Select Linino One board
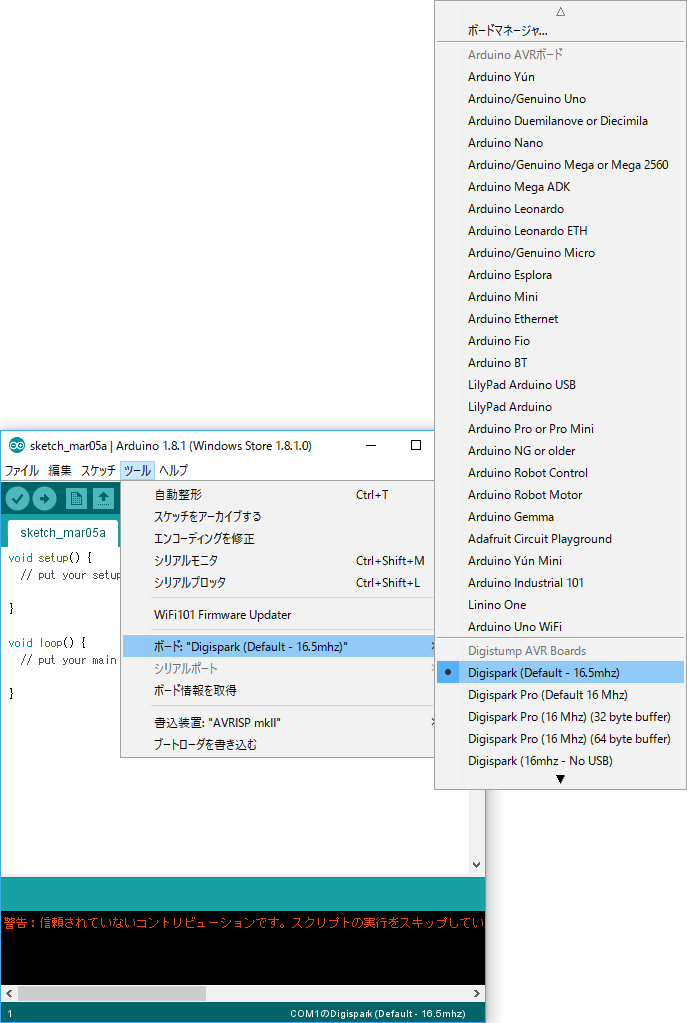Viewport: 687px width, 1023px height. pos(560,605)
